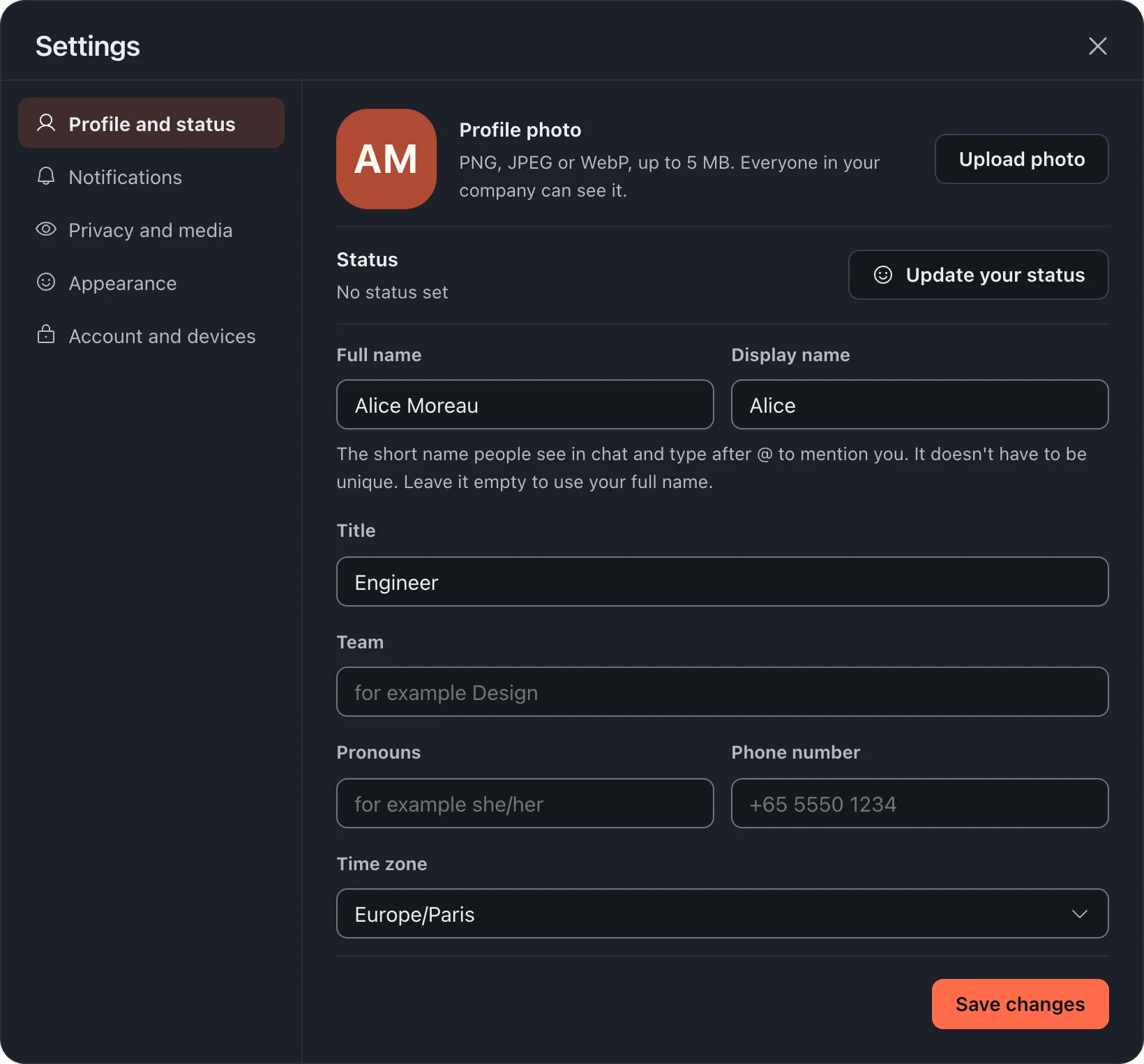Viewport: 1144px width, 1064px height.
Task: Click the Team input field
Action: coord(723,692)
